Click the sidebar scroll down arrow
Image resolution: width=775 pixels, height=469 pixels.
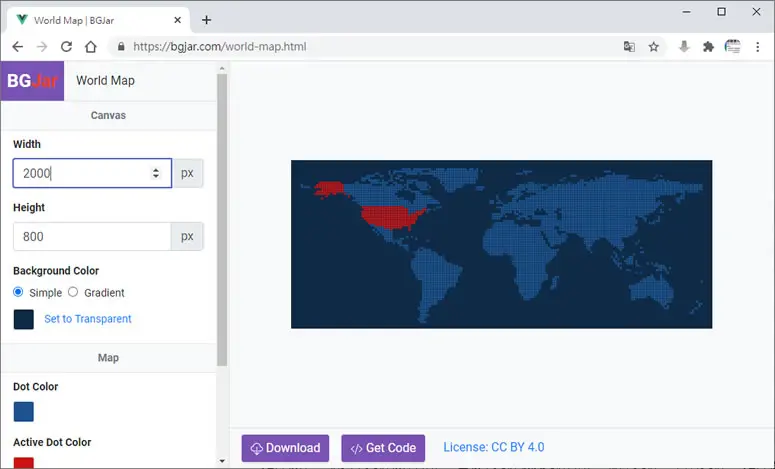click(x=222, y=461)
